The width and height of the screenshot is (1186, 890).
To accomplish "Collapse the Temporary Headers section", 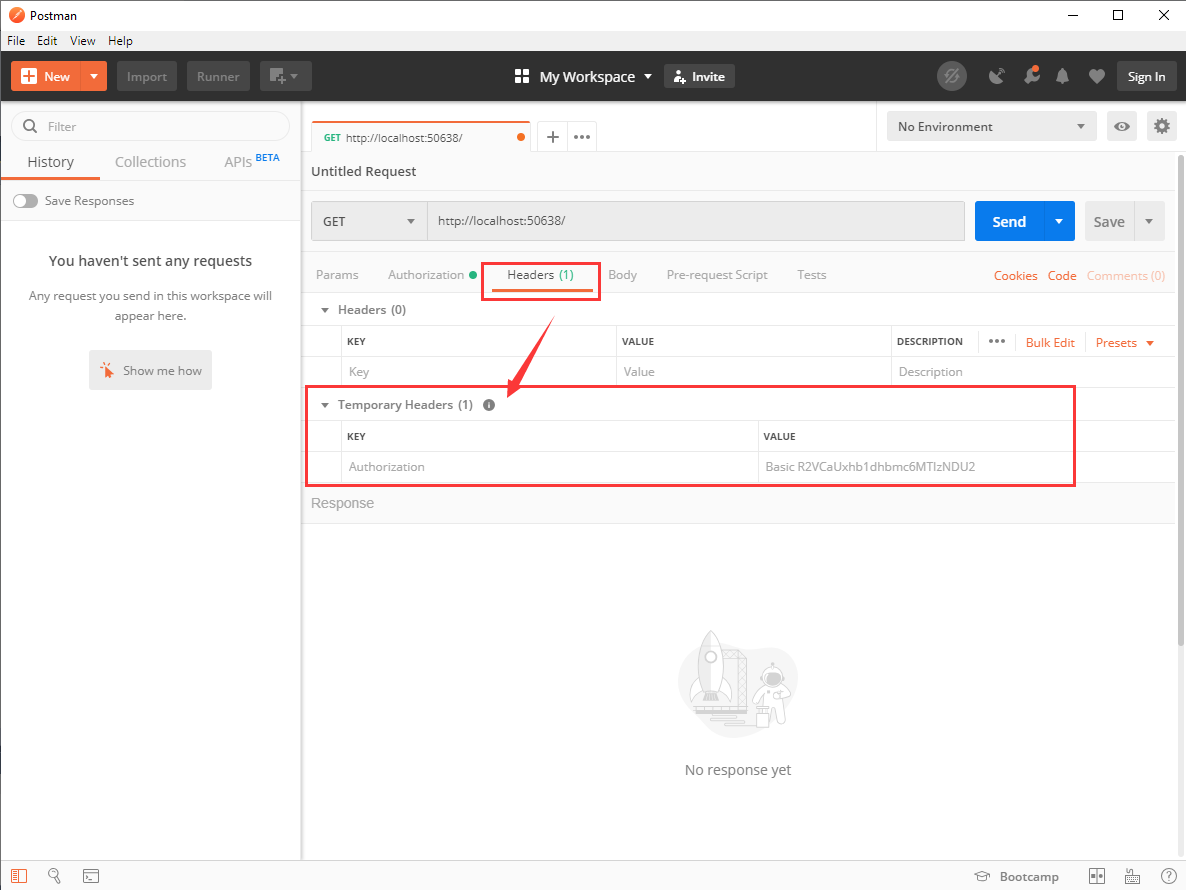I will tap(324, 405).
